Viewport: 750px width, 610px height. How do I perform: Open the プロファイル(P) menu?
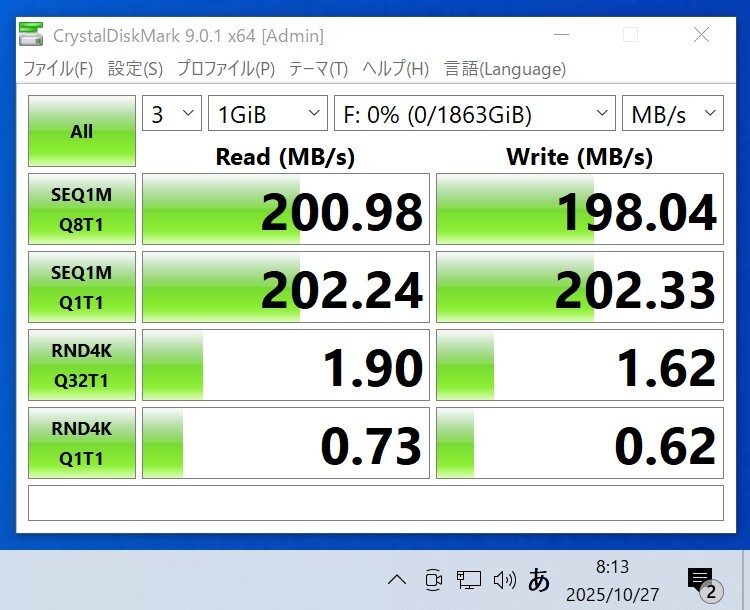coord(226,69)
